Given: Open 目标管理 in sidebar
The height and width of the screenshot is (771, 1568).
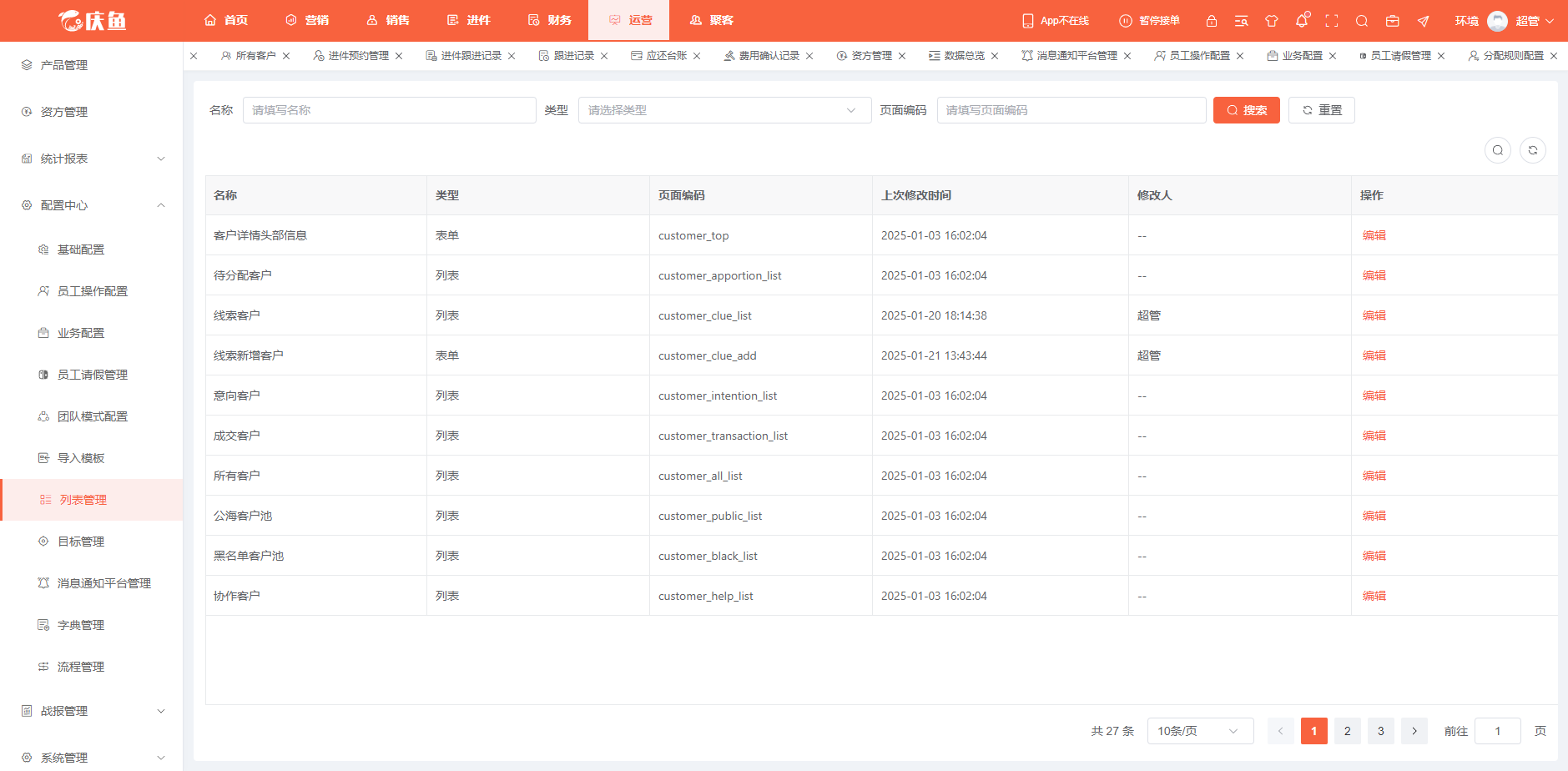Looking at the screenshot, I should [x=92, y=542].
